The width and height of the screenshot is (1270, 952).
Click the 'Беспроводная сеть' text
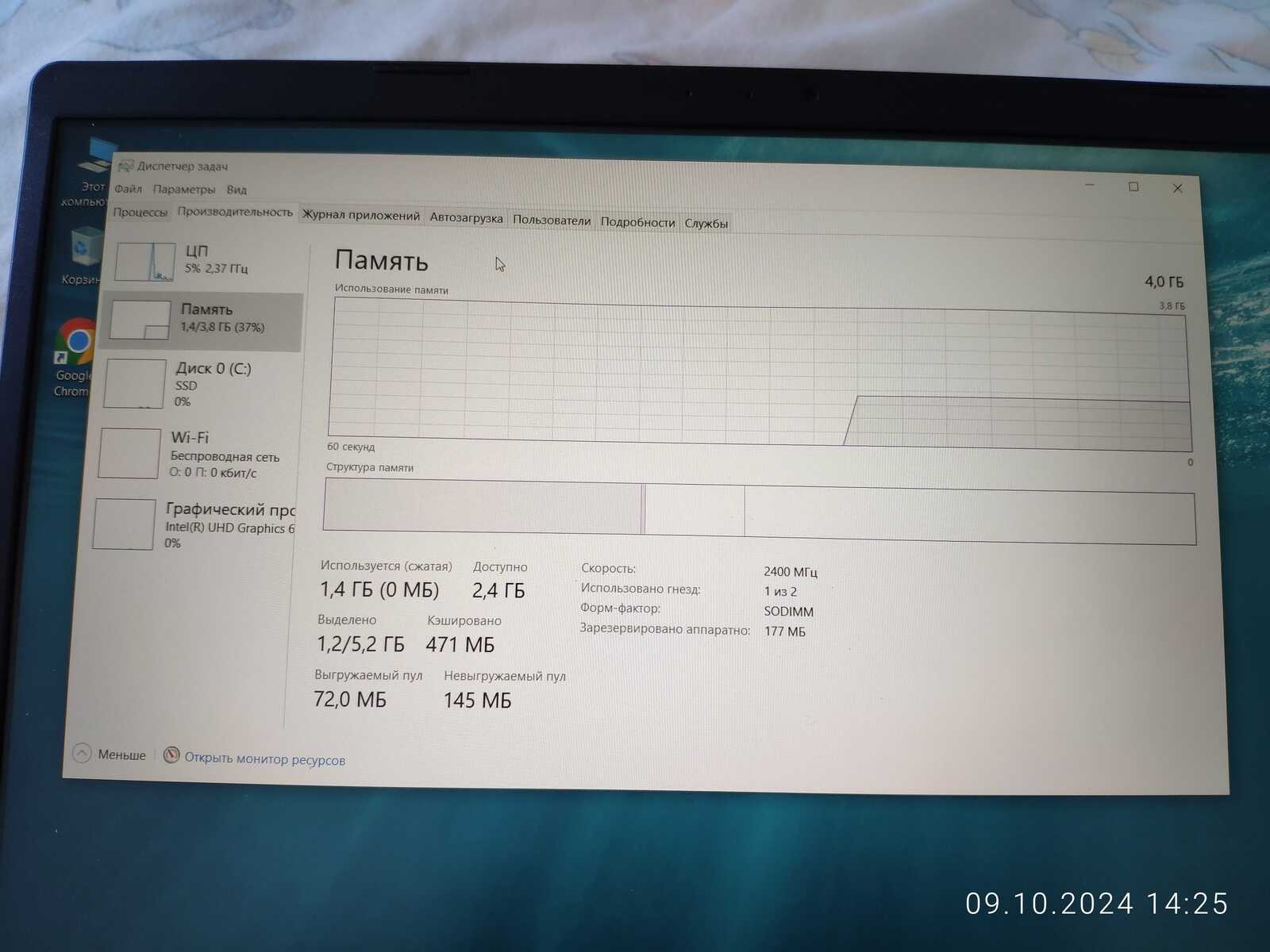pyautogui.click(x=225, y=457)
